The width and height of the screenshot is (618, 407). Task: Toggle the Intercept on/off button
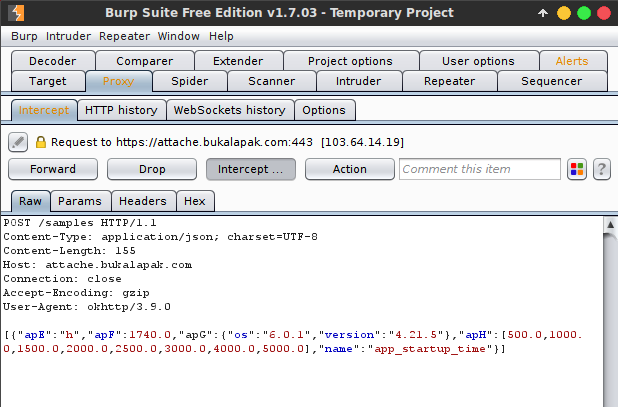tap(251, 169)
